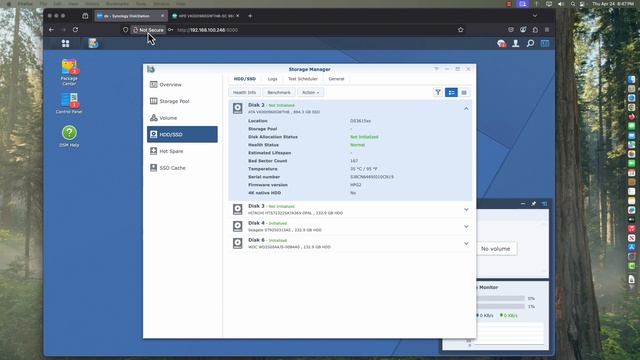Image resolution: width=640 pixels, height=360 pixels.
Task: Click the Bad Sector Count label
Action: [x=267, y=161]
